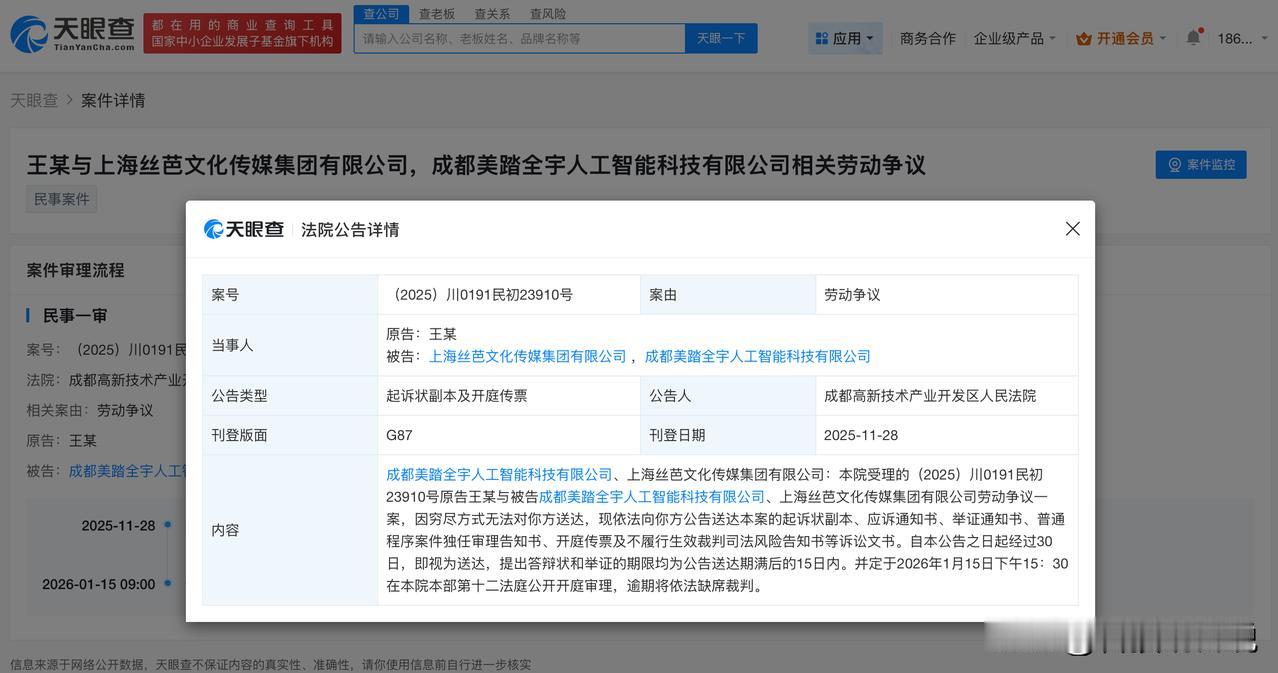
Task: Click the 天眼查 logo in dialog header
Action: 244,229
